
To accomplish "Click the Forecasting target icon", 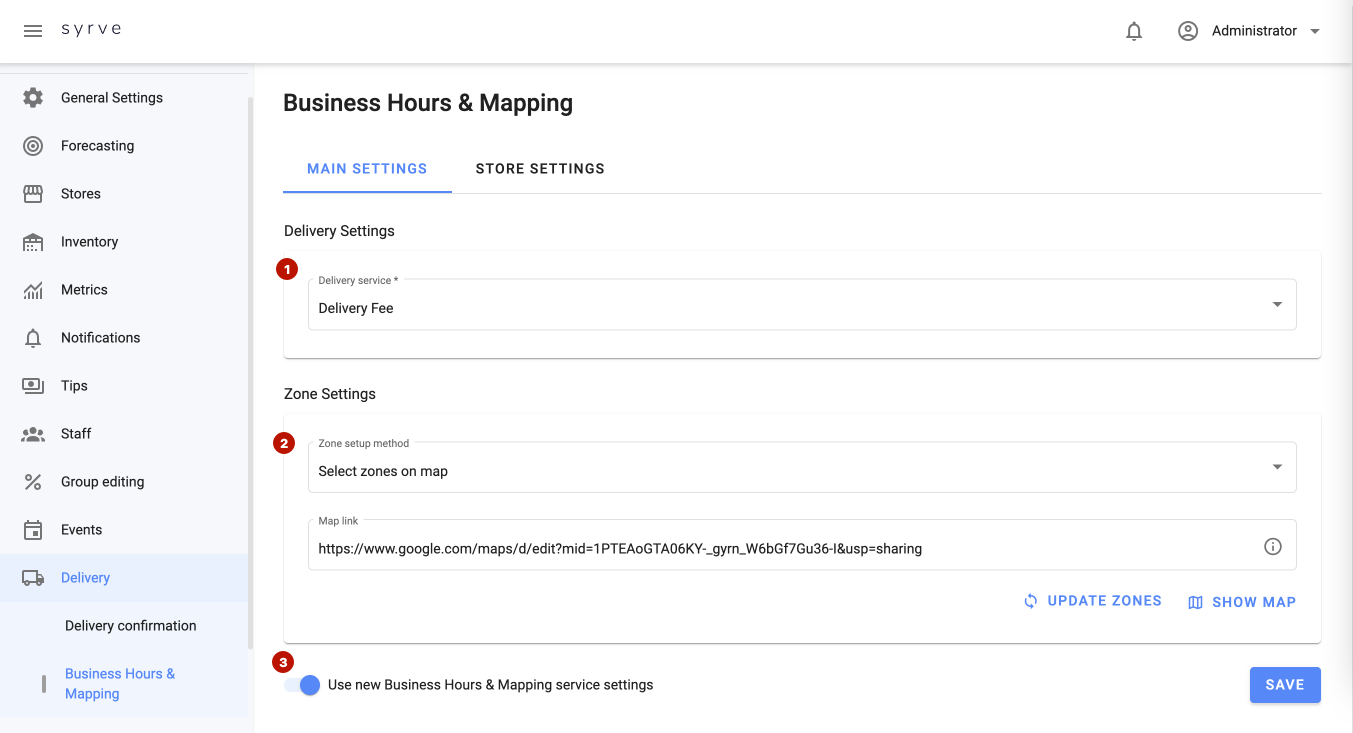I will 33,146.
